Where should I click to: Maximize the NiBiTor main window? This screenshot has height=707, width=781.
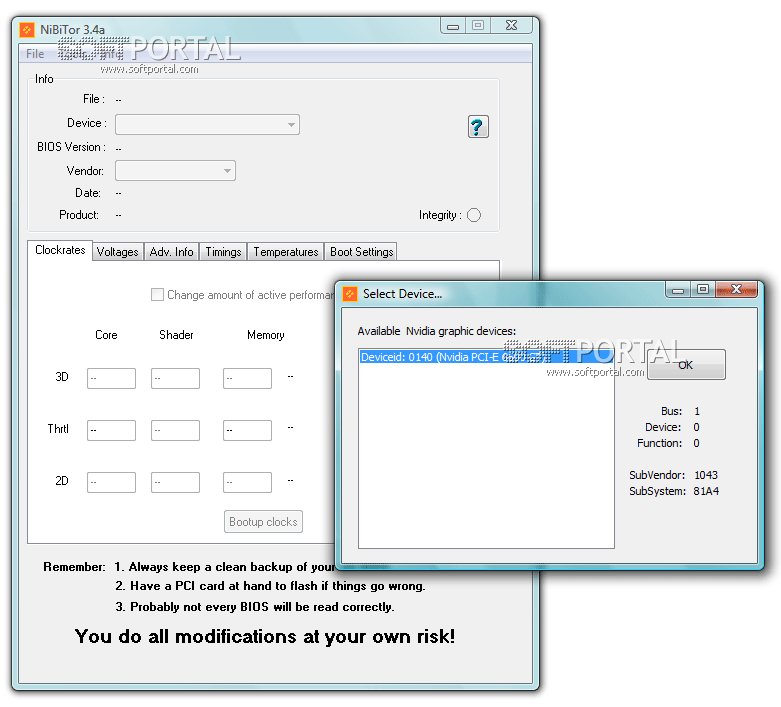point(478,25)
